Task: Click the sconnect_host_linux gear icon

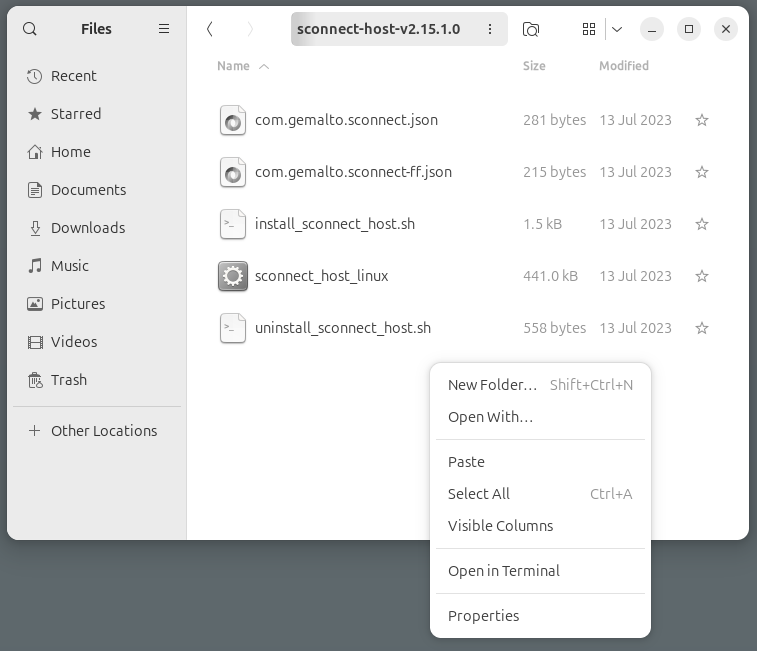Action: pos(233,276)
